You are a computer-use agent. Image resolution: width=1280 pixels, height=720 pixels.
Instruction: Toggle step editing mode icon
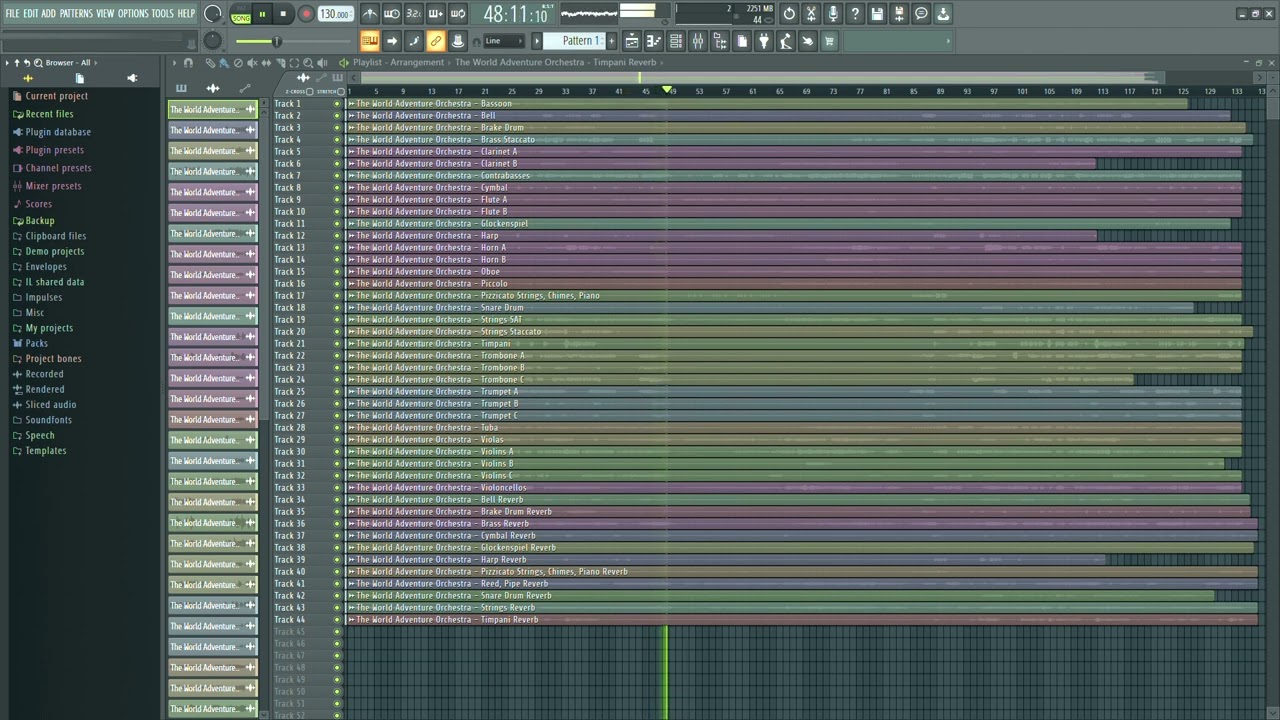(x=414, y=41)
